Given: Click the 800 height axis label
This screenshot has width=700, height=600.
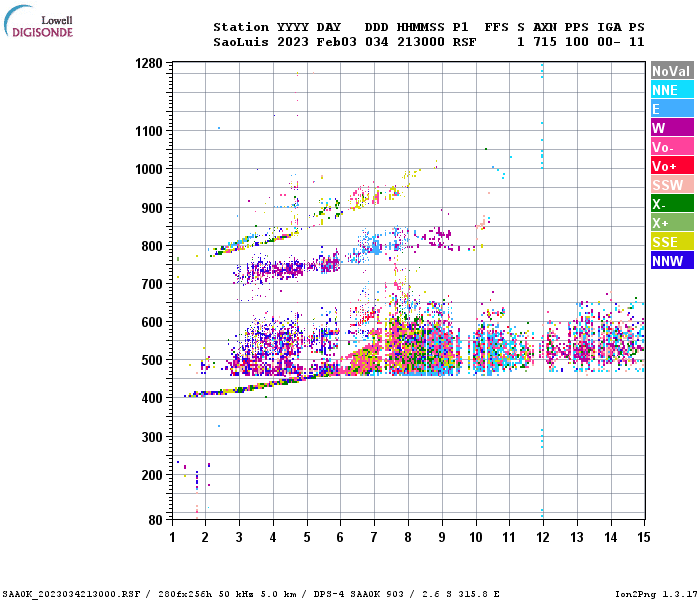Looking at the screenshot, I should pyautogui.click(x=152, y=246).
